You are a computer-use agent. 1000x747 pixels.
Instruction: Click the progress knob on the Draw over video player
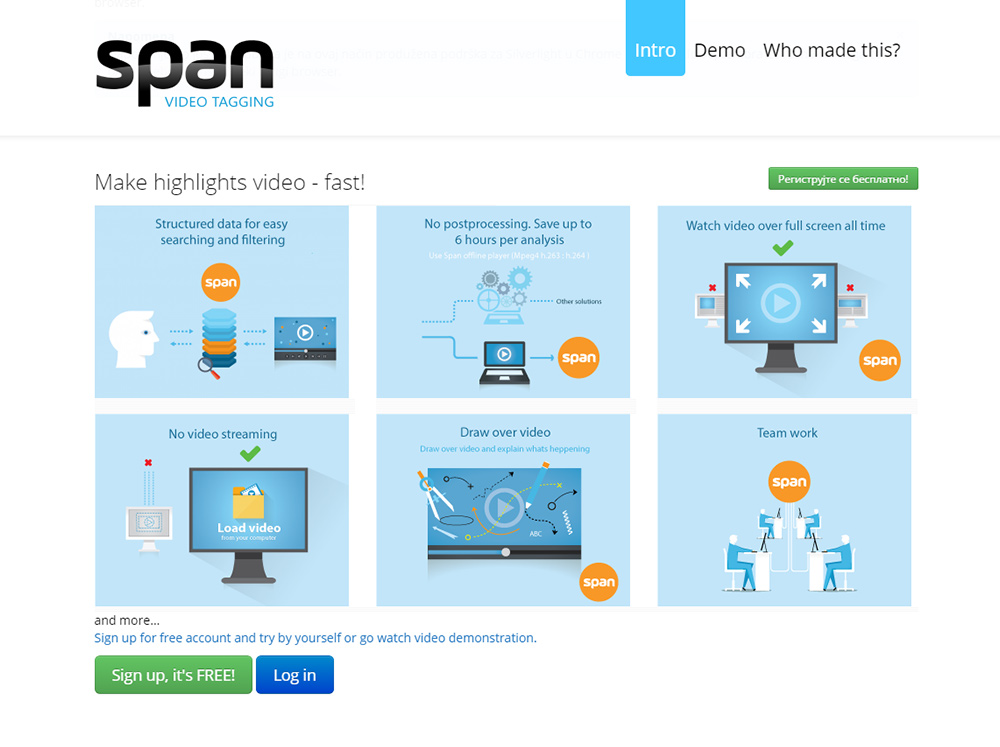pos(506,552)
